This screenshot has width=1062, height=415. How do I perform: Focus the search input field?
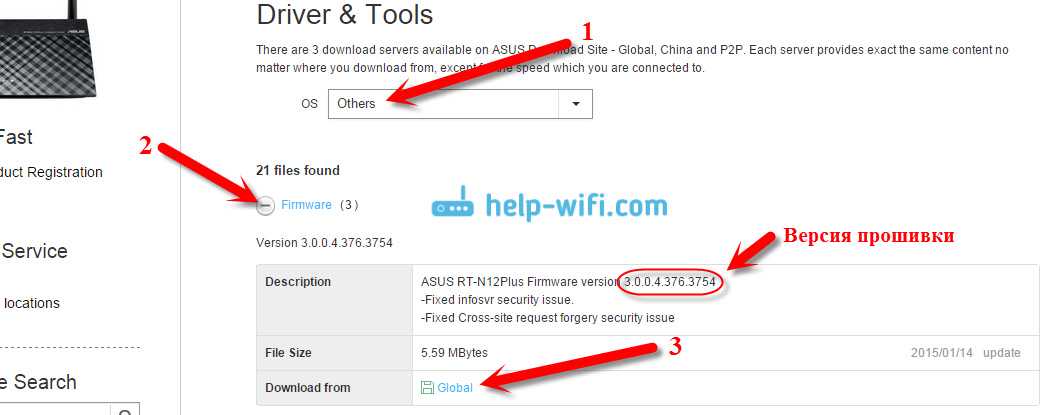pos(54,411)
